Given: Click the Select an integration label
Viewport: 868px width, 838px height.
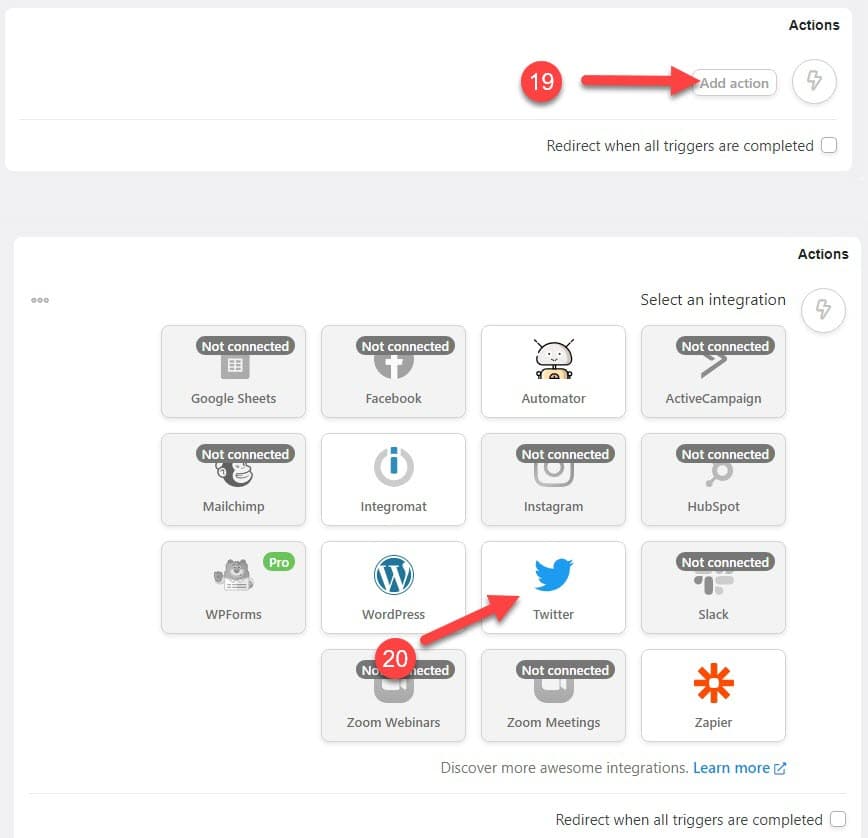Looking at the screenshot, I should point(712,299).
